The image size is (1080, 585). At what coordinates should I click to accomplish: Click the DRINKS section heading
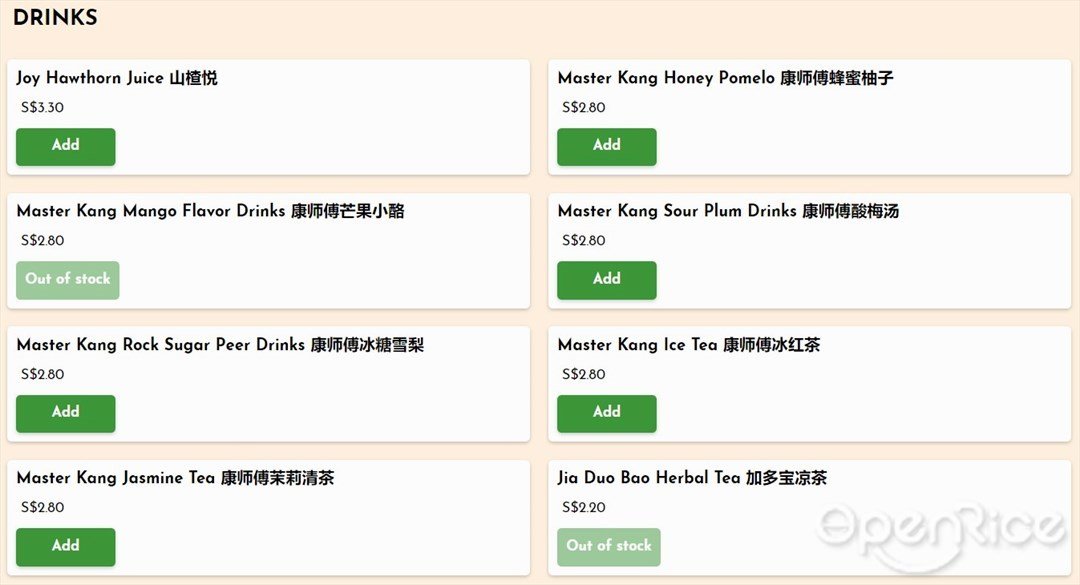pos(55,17)
